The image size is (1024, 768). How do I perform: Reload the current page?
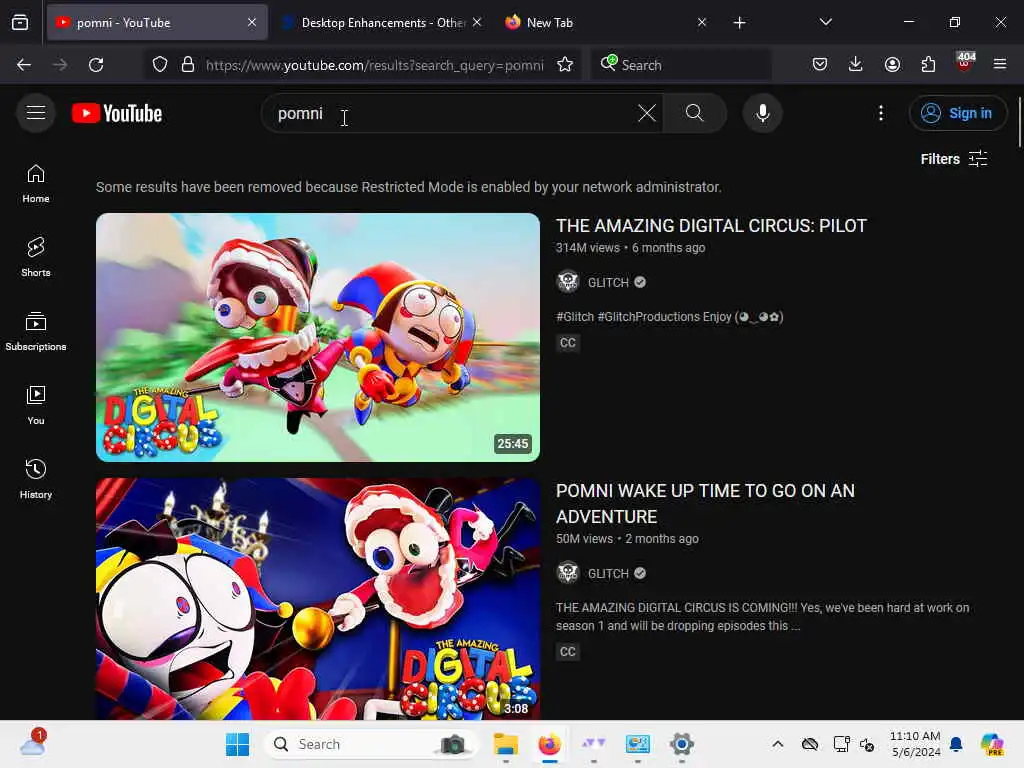[x=96, y=65]
